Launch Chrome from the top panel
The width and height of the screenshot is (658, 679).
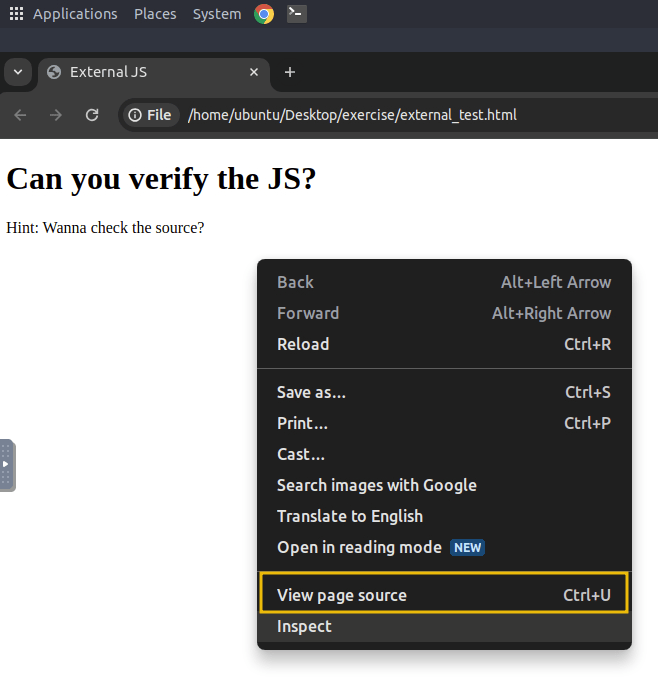tap(264, 14)
